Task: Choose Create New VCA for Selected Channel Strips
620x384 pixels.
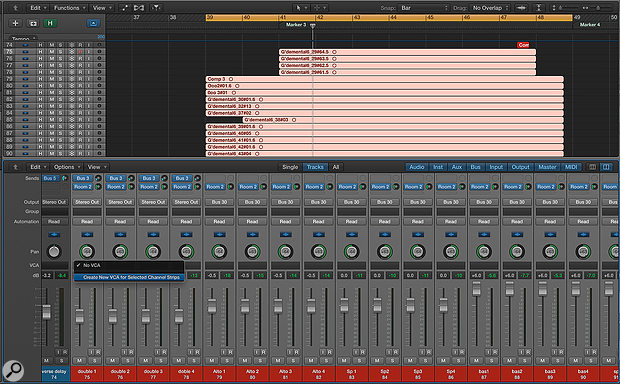Action: click(x=129, y=277)
